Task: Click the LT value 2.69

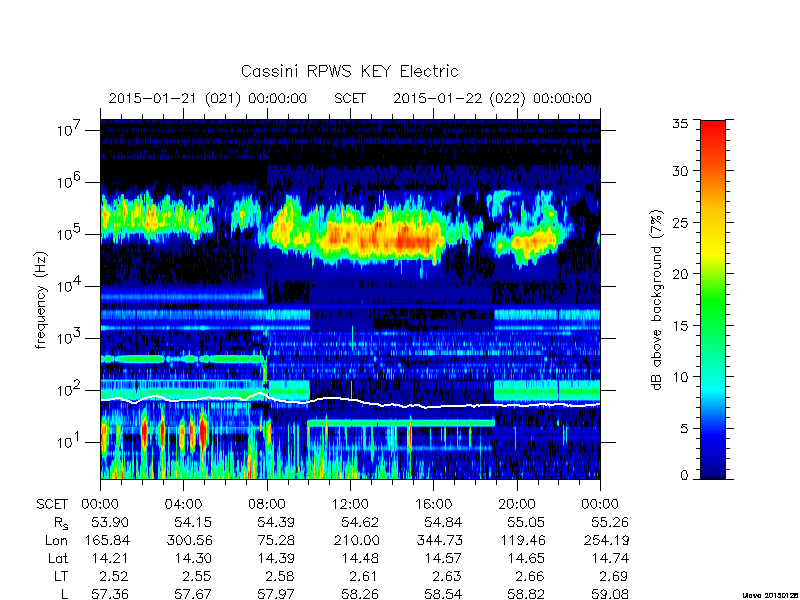Action: click(x=614, y=576)
